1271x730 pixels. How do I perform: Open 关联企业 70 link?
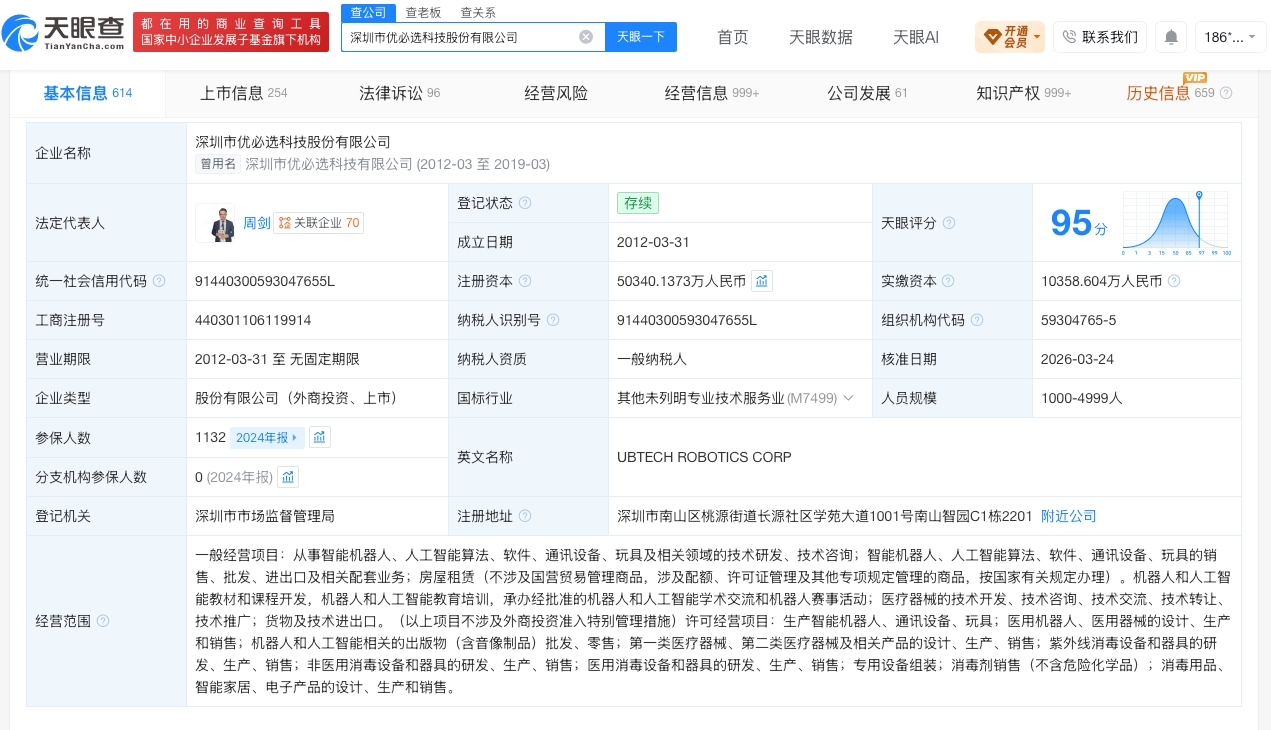tap(318, 223)
